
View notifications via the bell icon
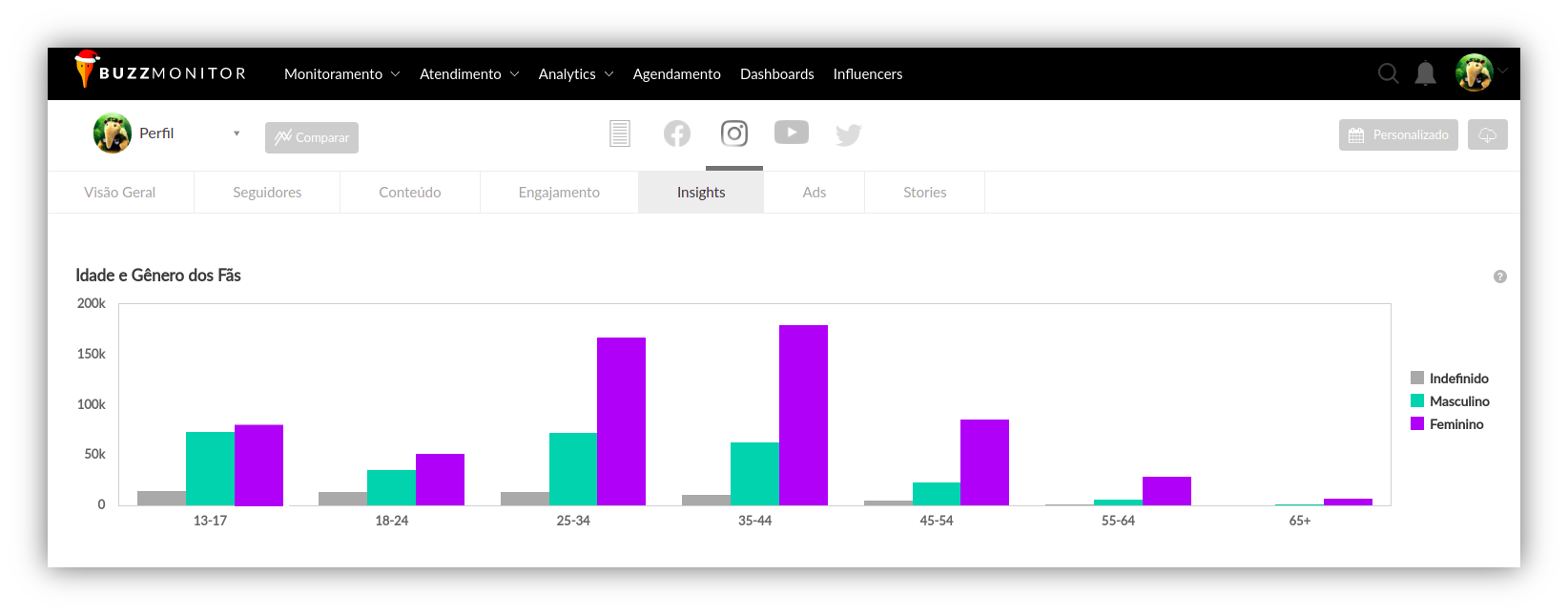pyautogui.click(x=1425, y=73)
